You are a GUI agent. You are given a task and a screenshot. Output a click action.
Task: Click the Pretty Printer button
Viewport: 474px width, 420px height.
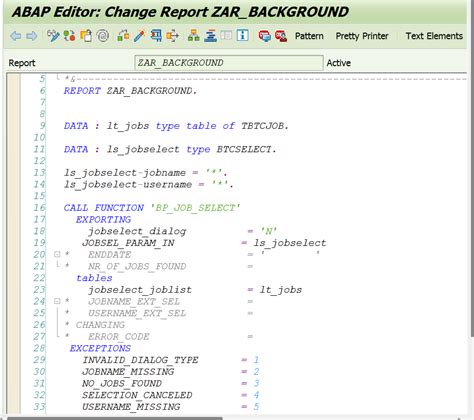tap(362, 36)
